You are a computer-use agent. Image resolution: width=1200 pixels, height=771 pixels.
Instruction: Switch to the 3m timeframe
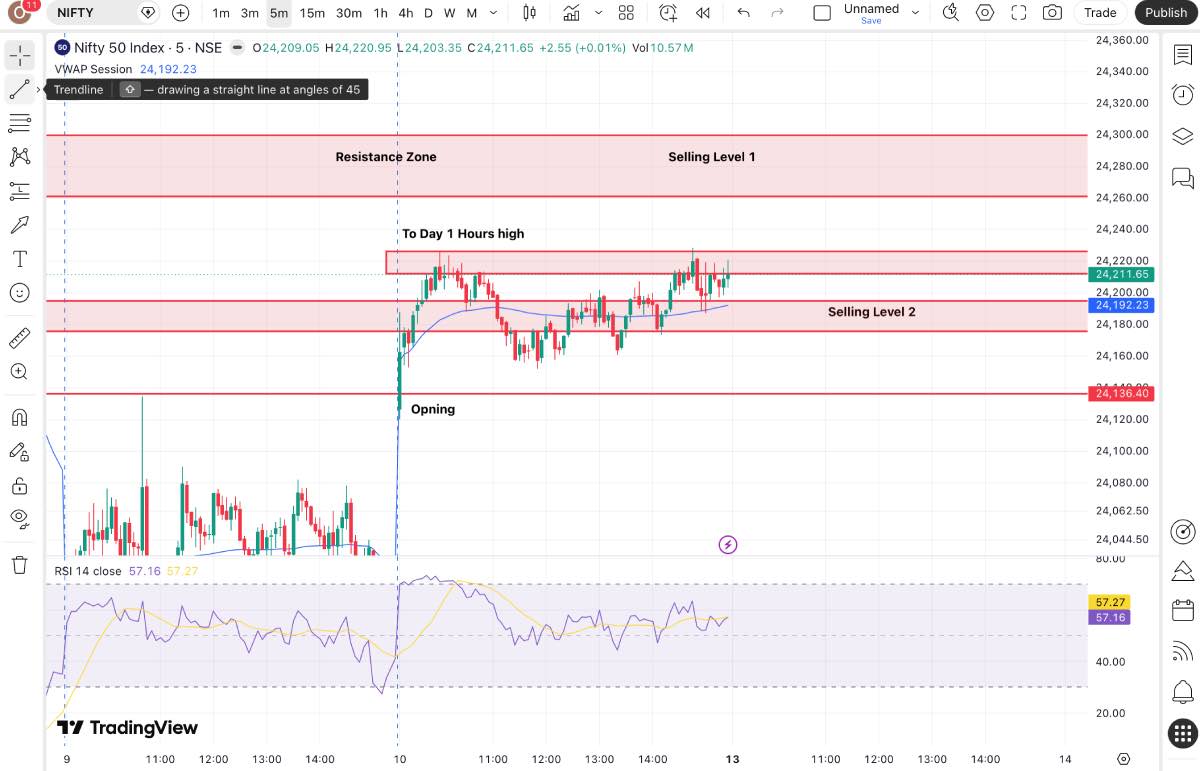pos(250,13)
